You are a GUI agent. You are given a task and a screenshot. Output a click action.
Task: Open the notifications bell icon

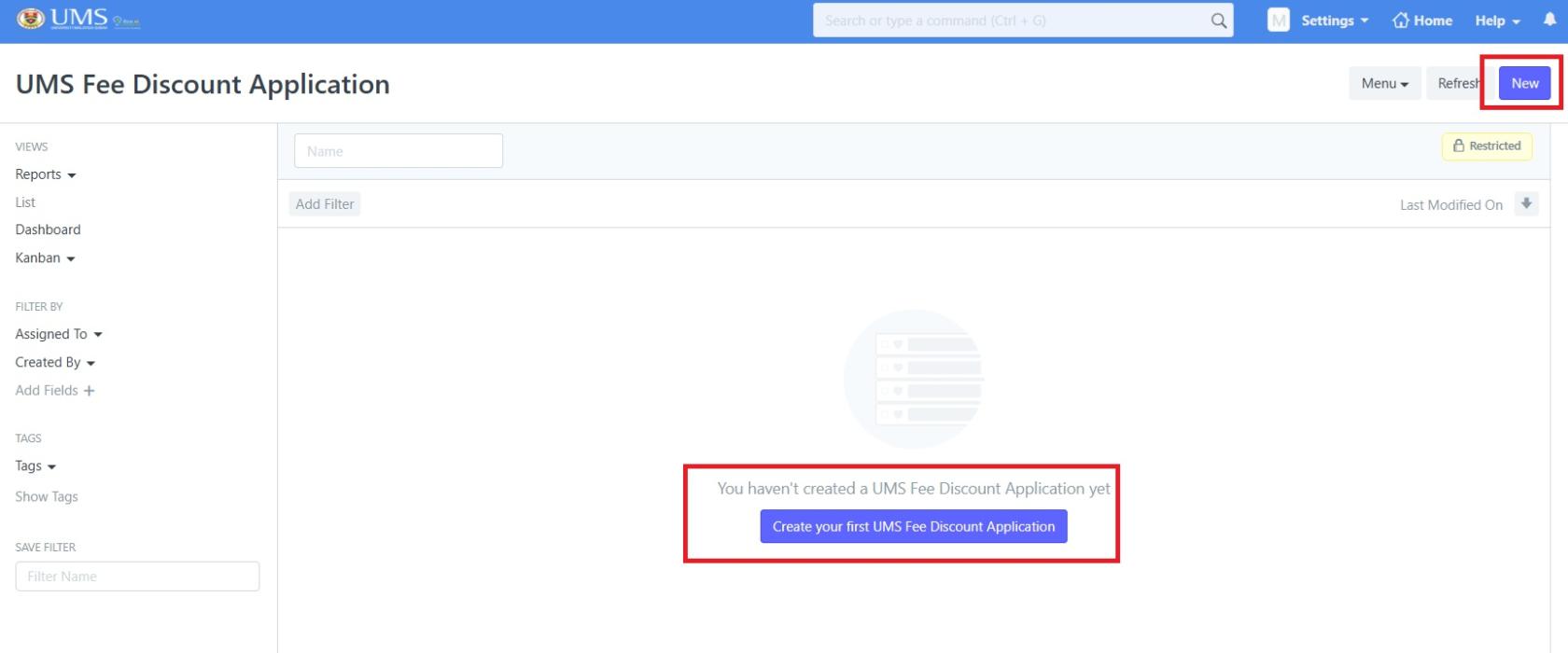(1549, 20)
